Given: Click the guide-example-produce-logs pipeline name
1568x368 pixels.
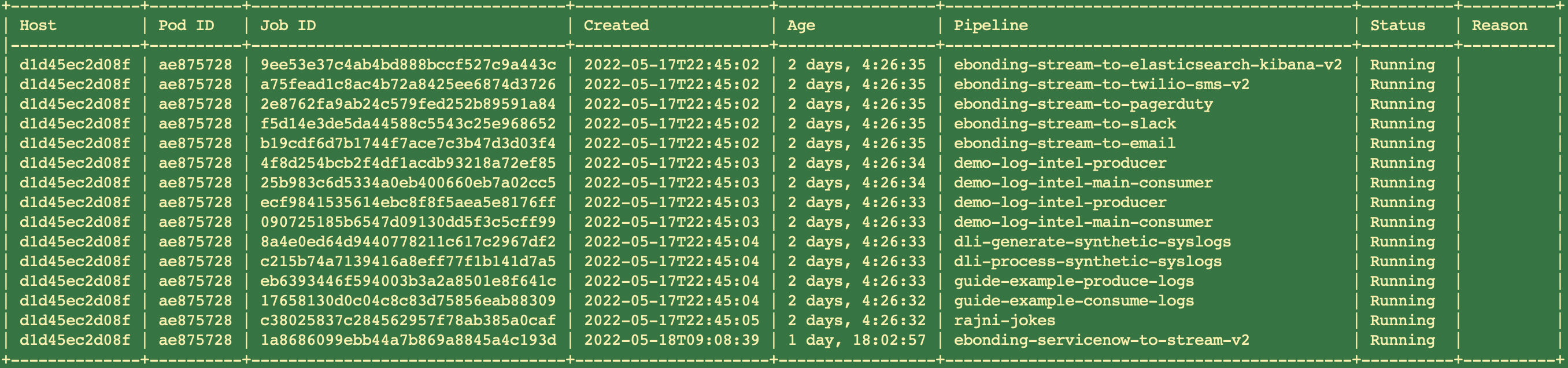Looking at the screenshot, I should 1074,281.
